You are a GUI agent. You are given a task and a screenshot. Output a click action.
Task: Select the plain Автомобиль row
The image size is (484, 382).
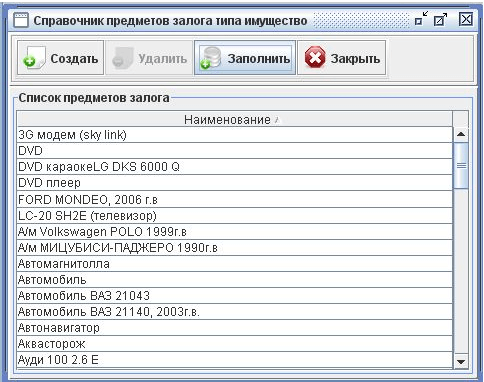tap(235, 279)
